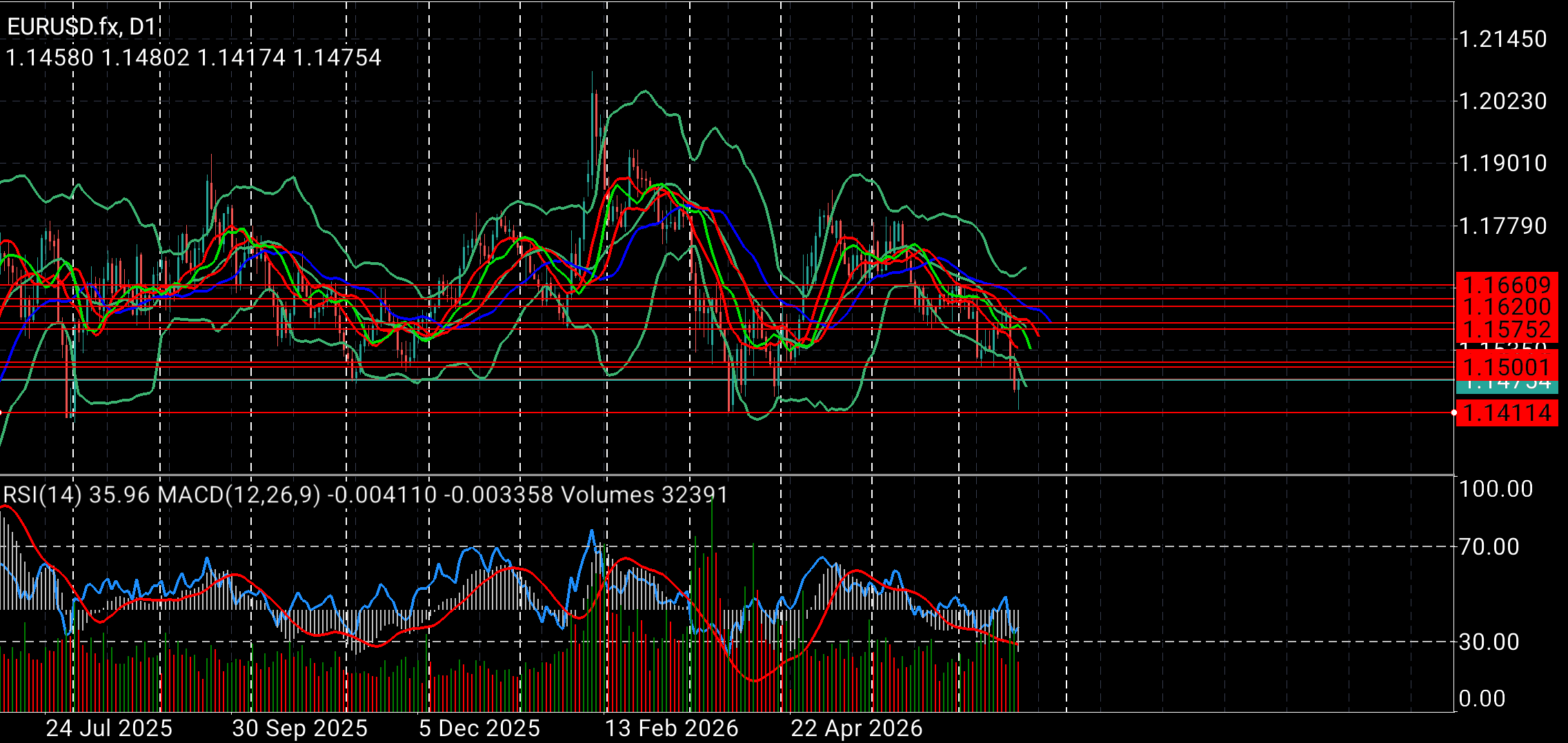This screenshot has height=743, width=1568.
Task: Tap the MACD(12,26,9) indicator label
Action: point(356,495)
